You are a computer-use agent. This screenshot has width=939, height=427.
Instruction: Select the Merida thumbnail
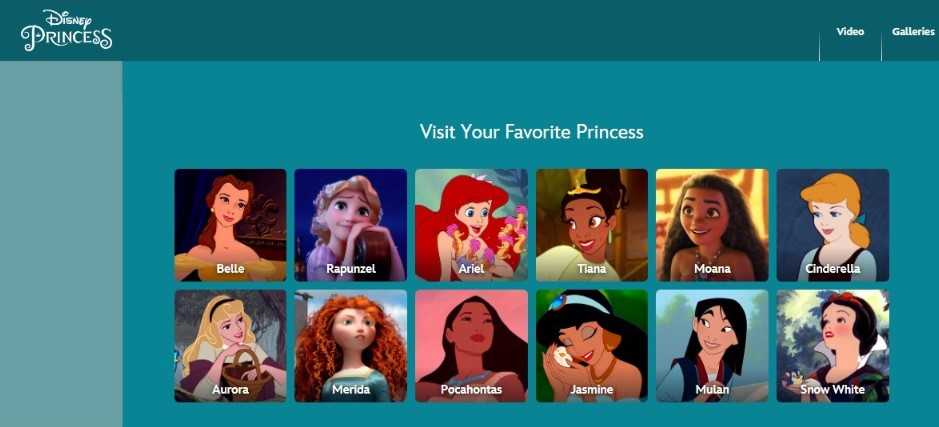(x=351, y=346)
